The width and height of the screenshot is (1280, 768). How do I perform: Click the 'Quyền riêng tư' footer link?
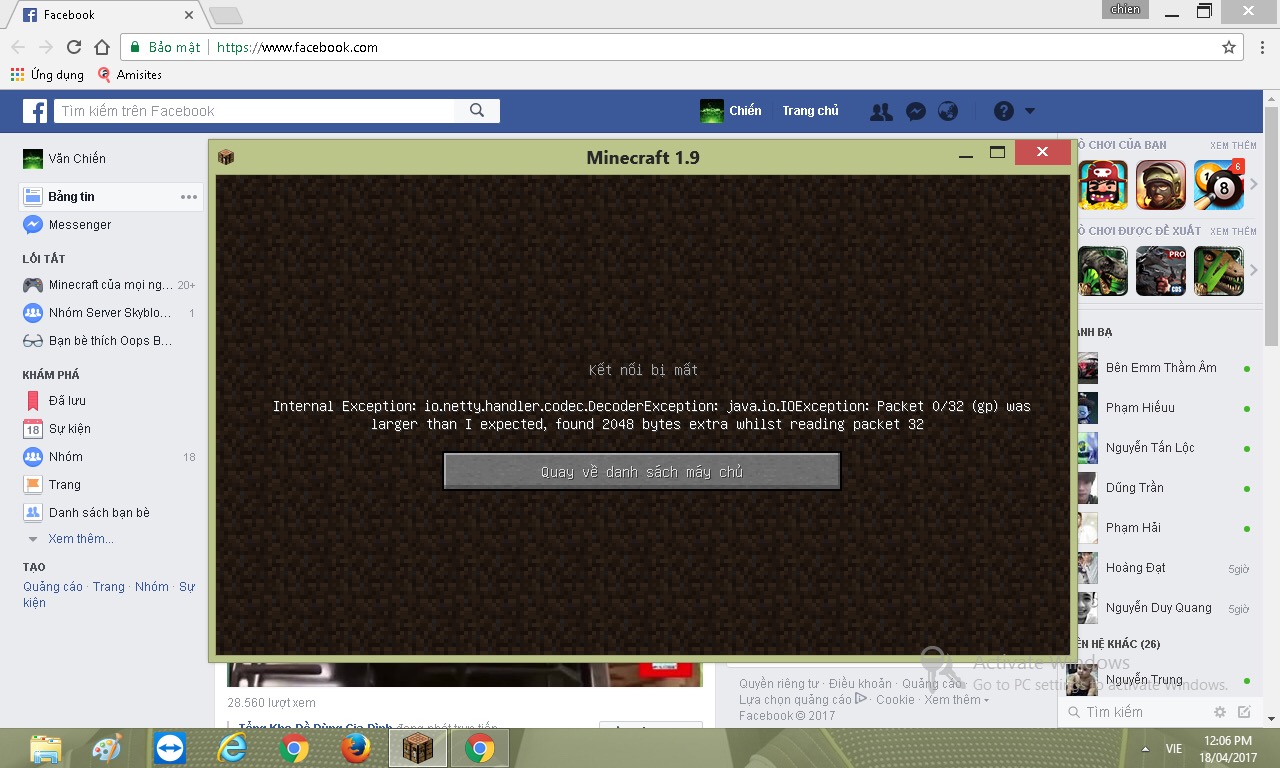[779, 684]
